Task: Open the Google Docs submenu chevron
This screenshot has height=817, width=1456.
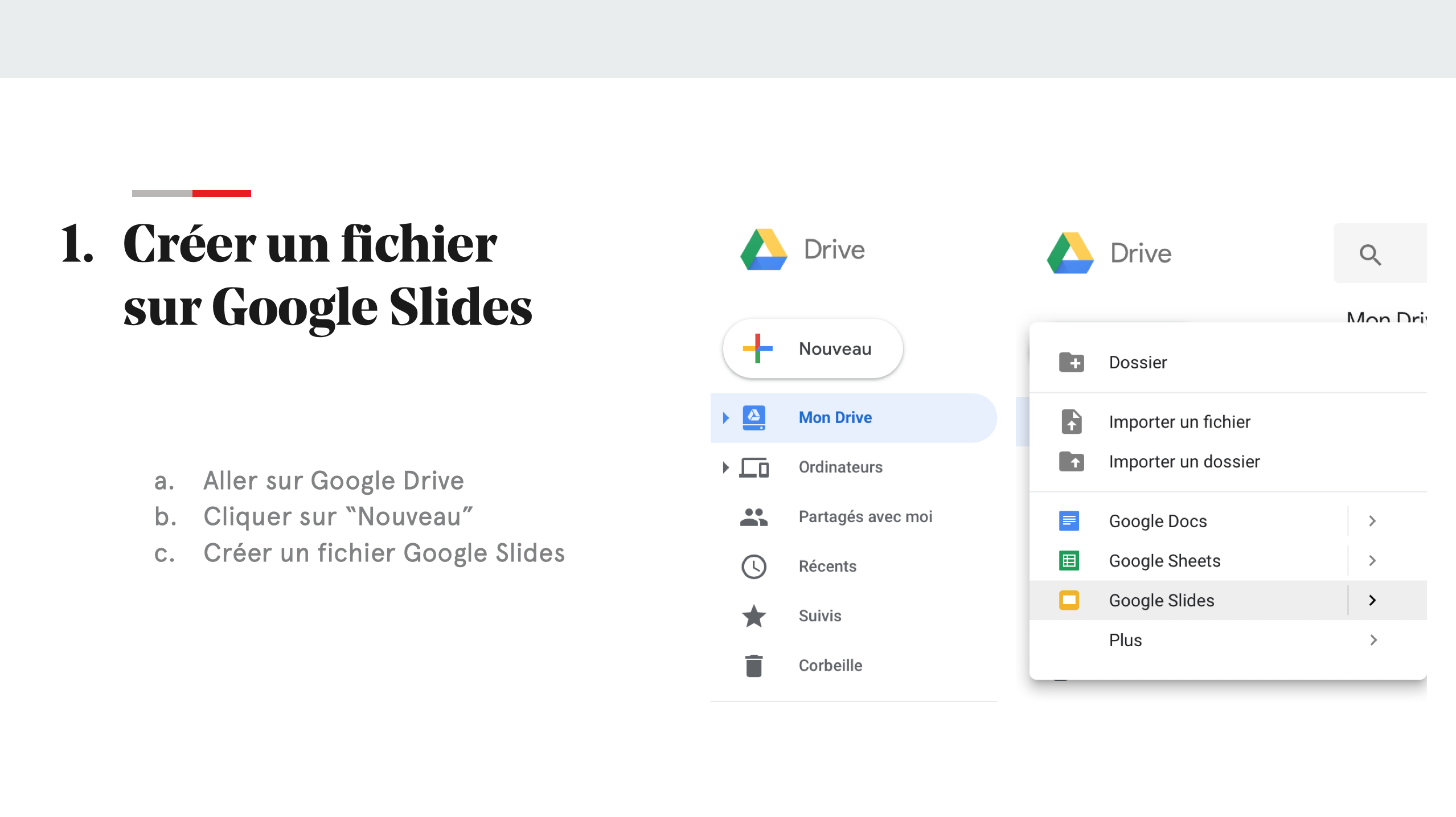Action: point(1372,521)
